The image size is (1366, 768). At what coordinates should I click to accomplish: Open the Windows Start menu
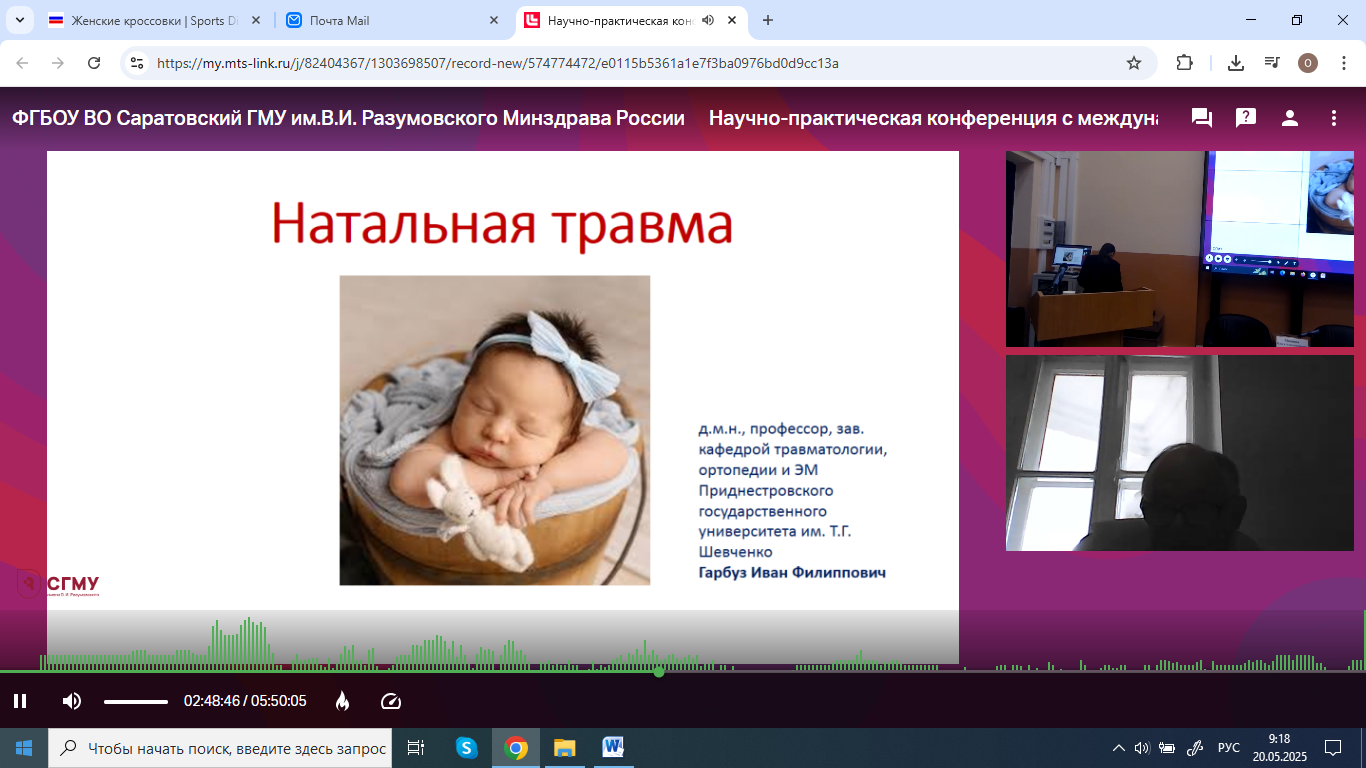(24, 748)
